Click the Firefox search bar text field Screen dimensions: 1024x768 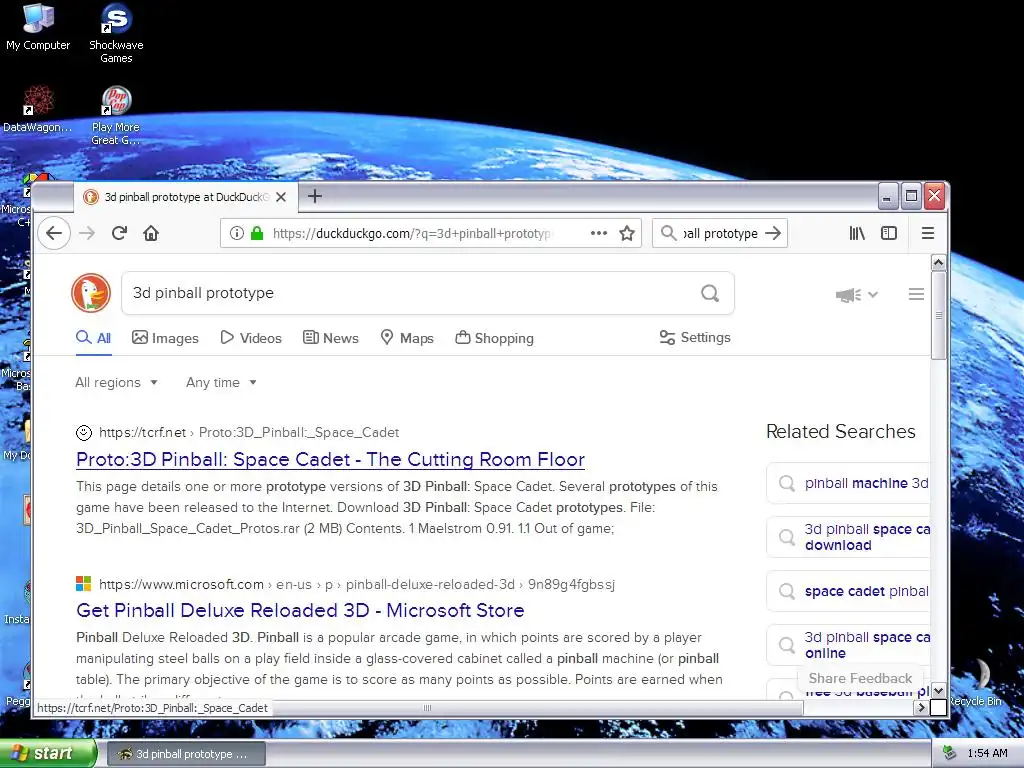coord(720,233)
